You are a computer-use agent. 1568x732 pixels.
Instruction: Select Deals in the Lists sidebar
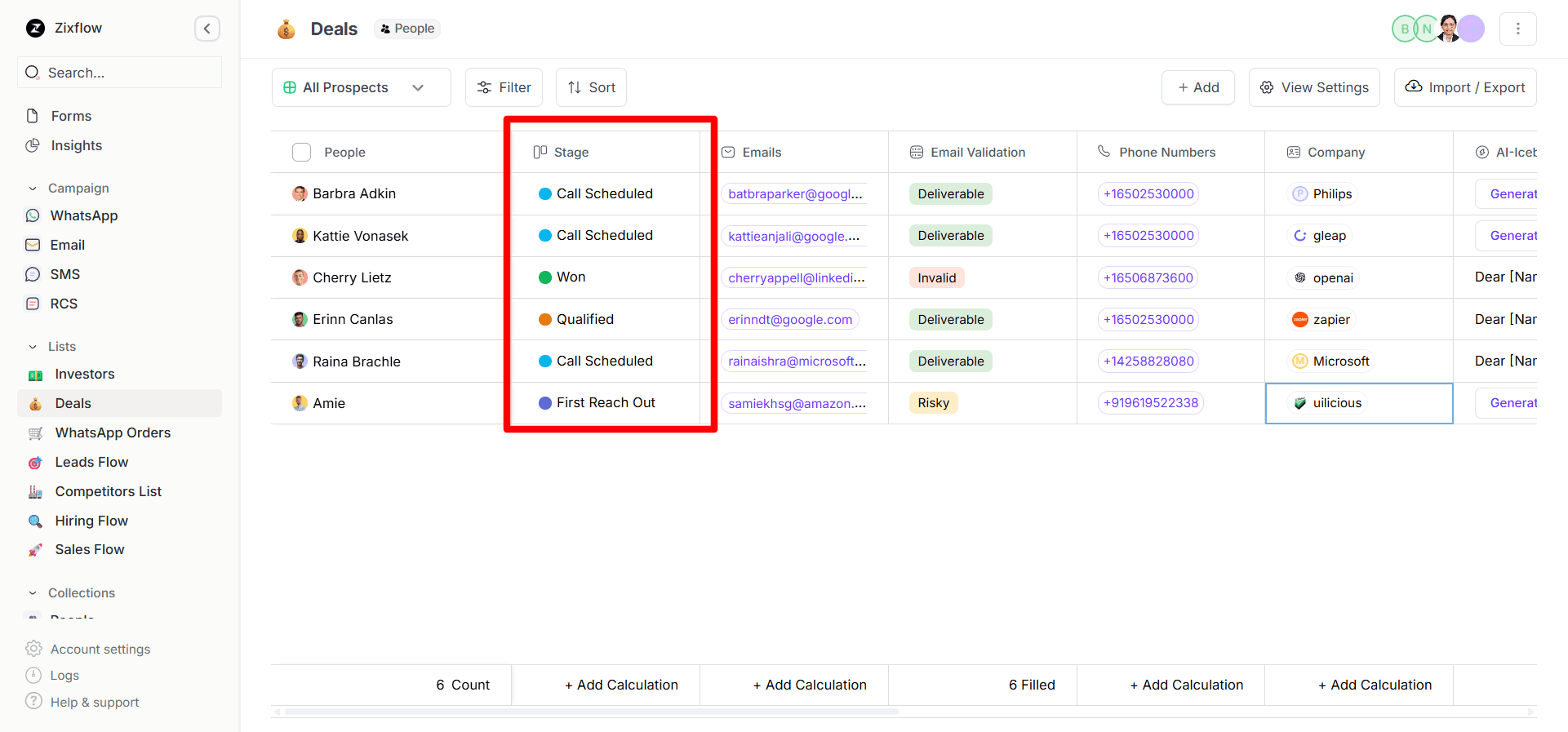[119, 403]
